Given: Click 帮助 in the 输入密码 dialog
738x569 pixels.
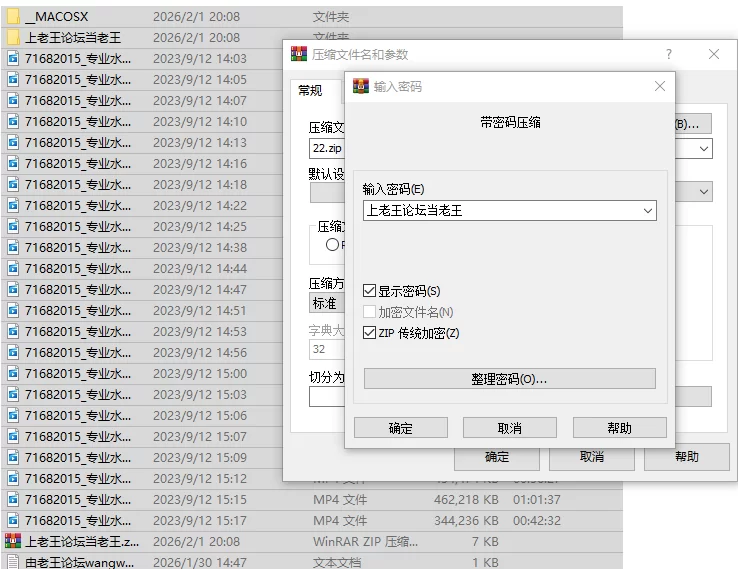Looking at the screenshot, I should pos(619,428).
